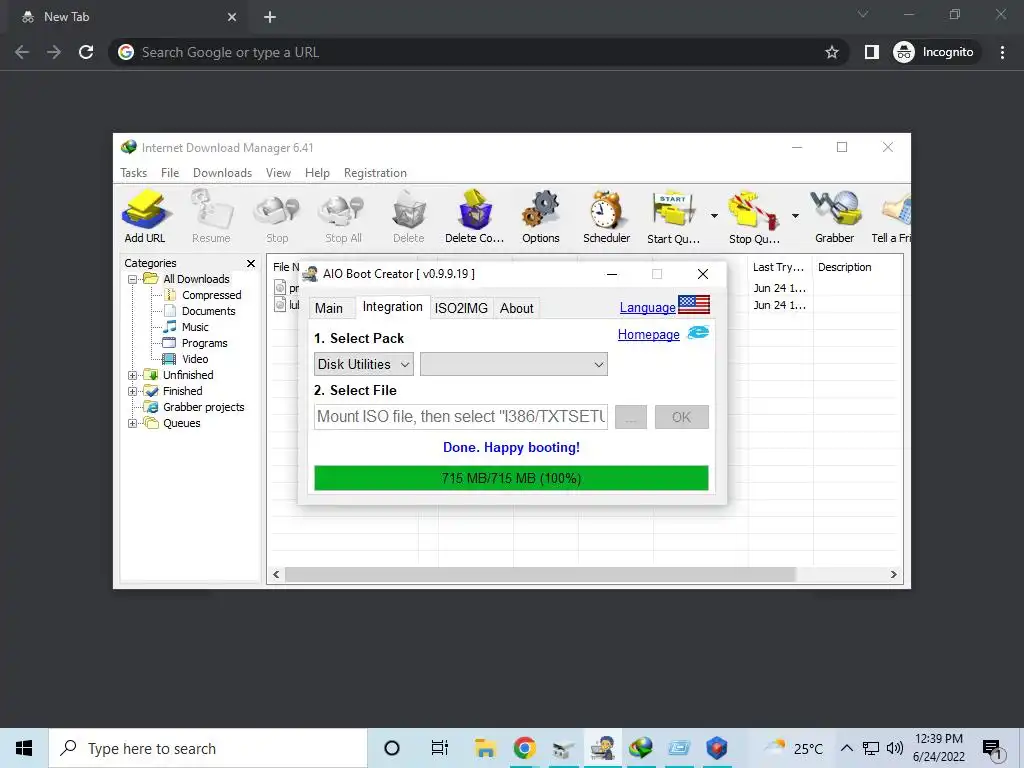Click the green 715 MB progress bar
The width and height of the screenshot is (1024, 768).
pos(511,478)
